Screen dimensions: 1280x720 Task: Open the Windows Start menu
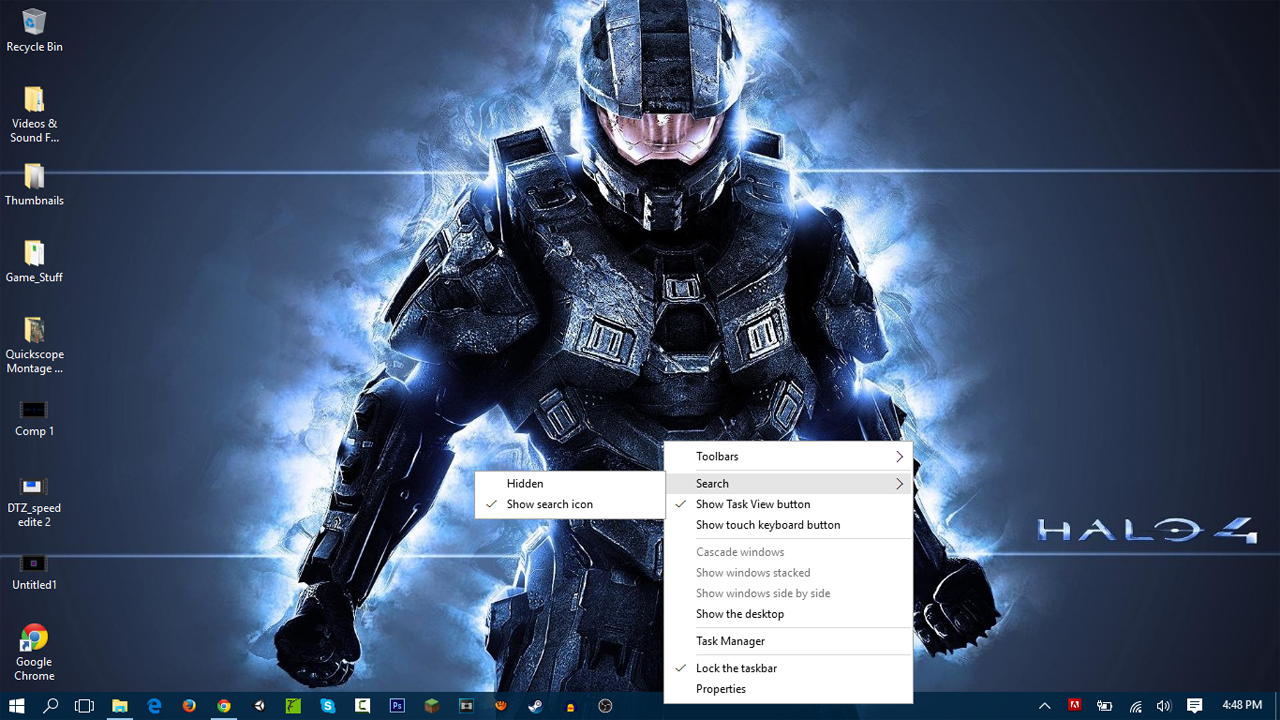17,706
